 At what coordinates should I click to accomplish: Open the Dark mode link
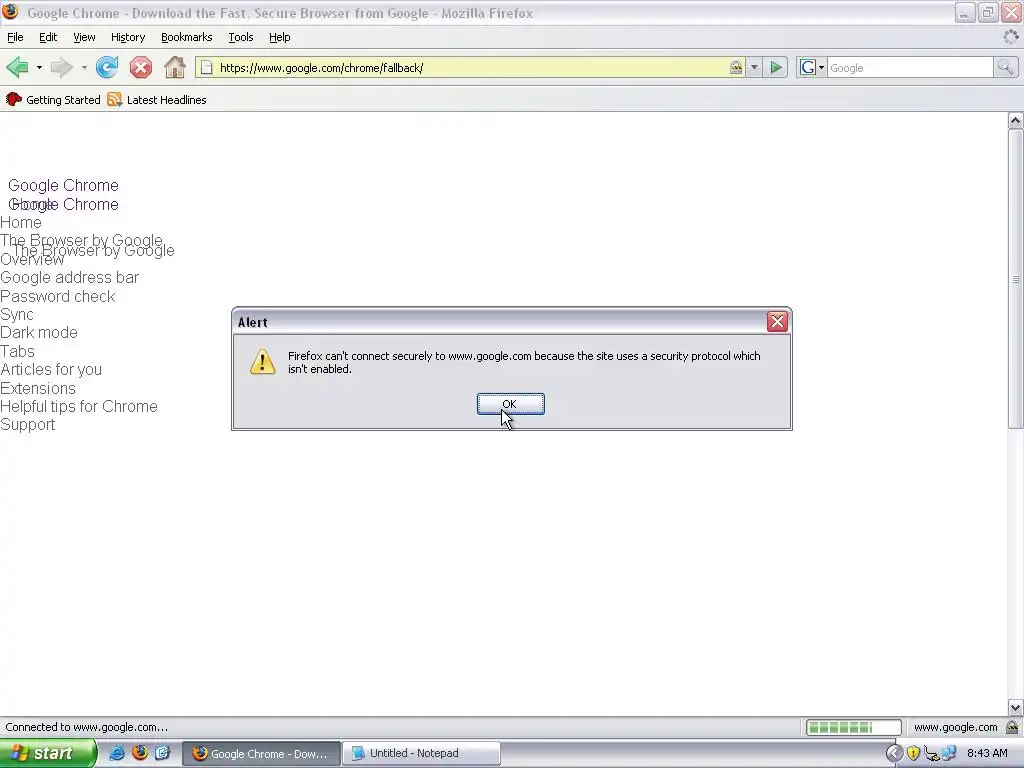click(x=39, y=332)
